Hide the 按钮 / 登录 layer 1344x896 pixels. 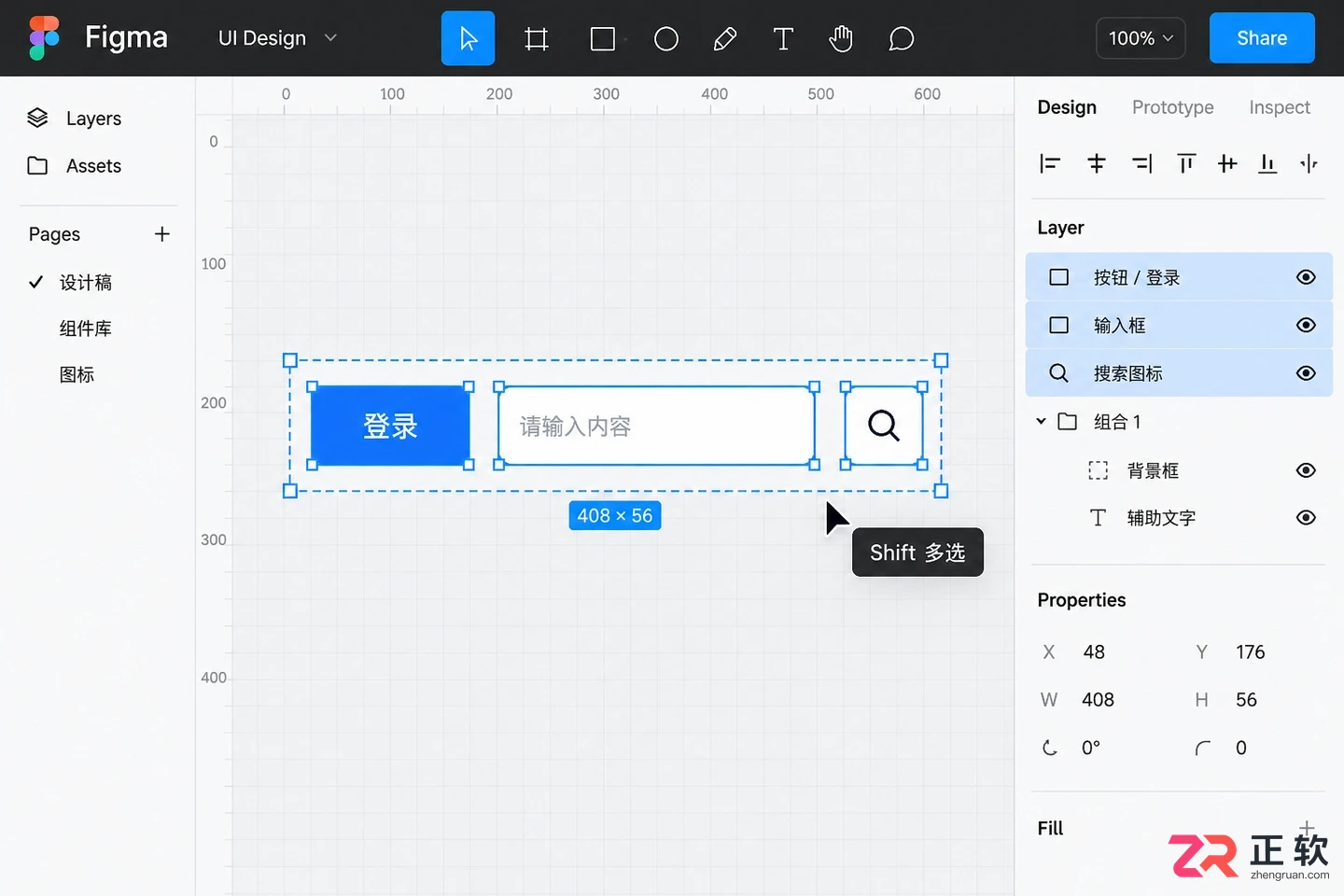point(1306,277)
